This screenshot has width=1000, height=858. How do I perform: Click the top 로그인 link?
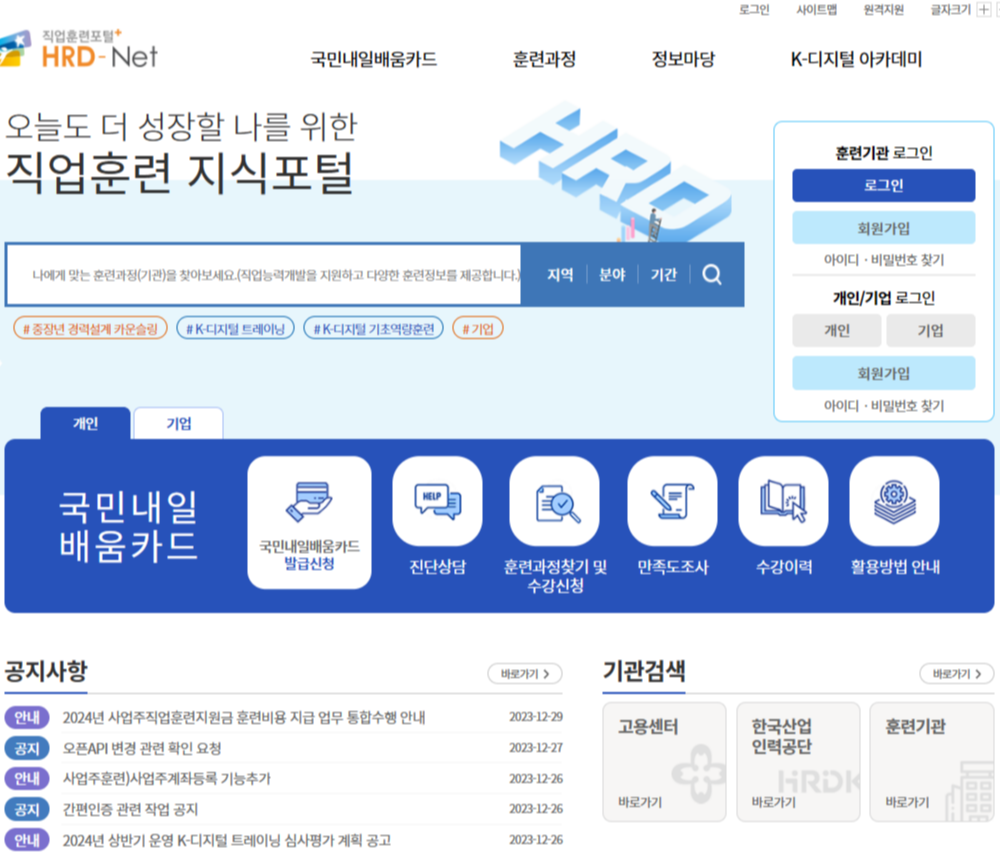(754, 10)
